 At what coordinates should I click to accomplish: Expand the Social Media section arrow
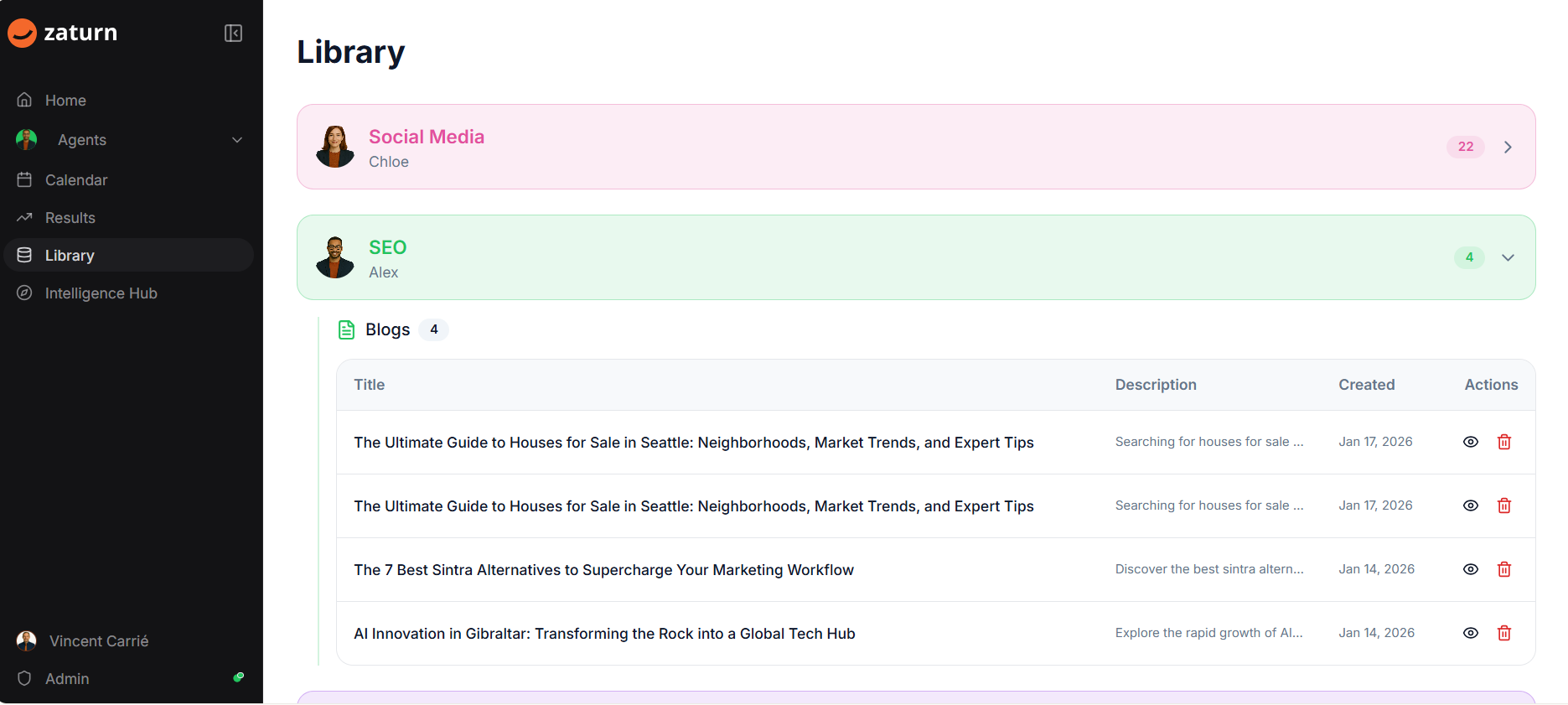coord(1508,147)
